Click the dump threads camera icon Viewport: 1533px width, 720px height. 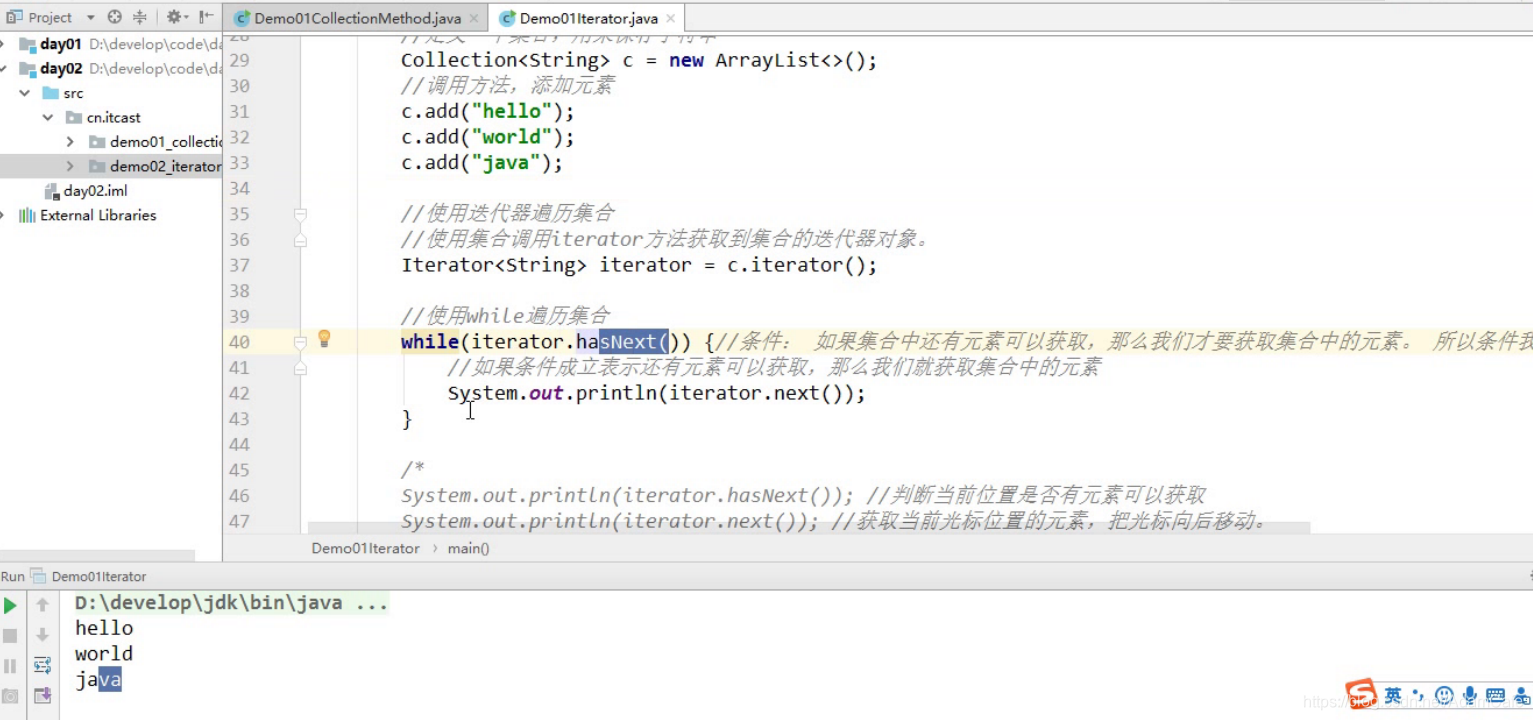10,695
